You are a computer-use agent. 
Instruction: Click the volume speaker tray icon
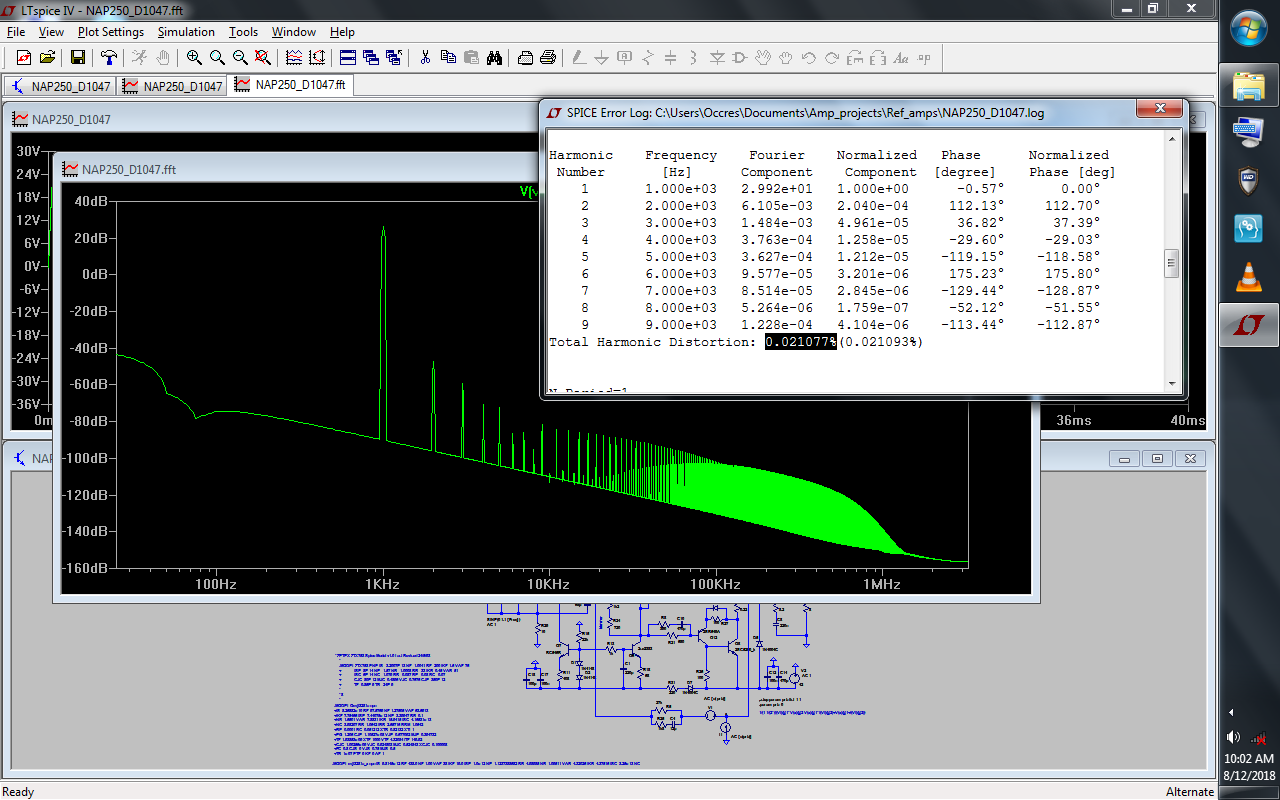click(x=1233, y=738)
